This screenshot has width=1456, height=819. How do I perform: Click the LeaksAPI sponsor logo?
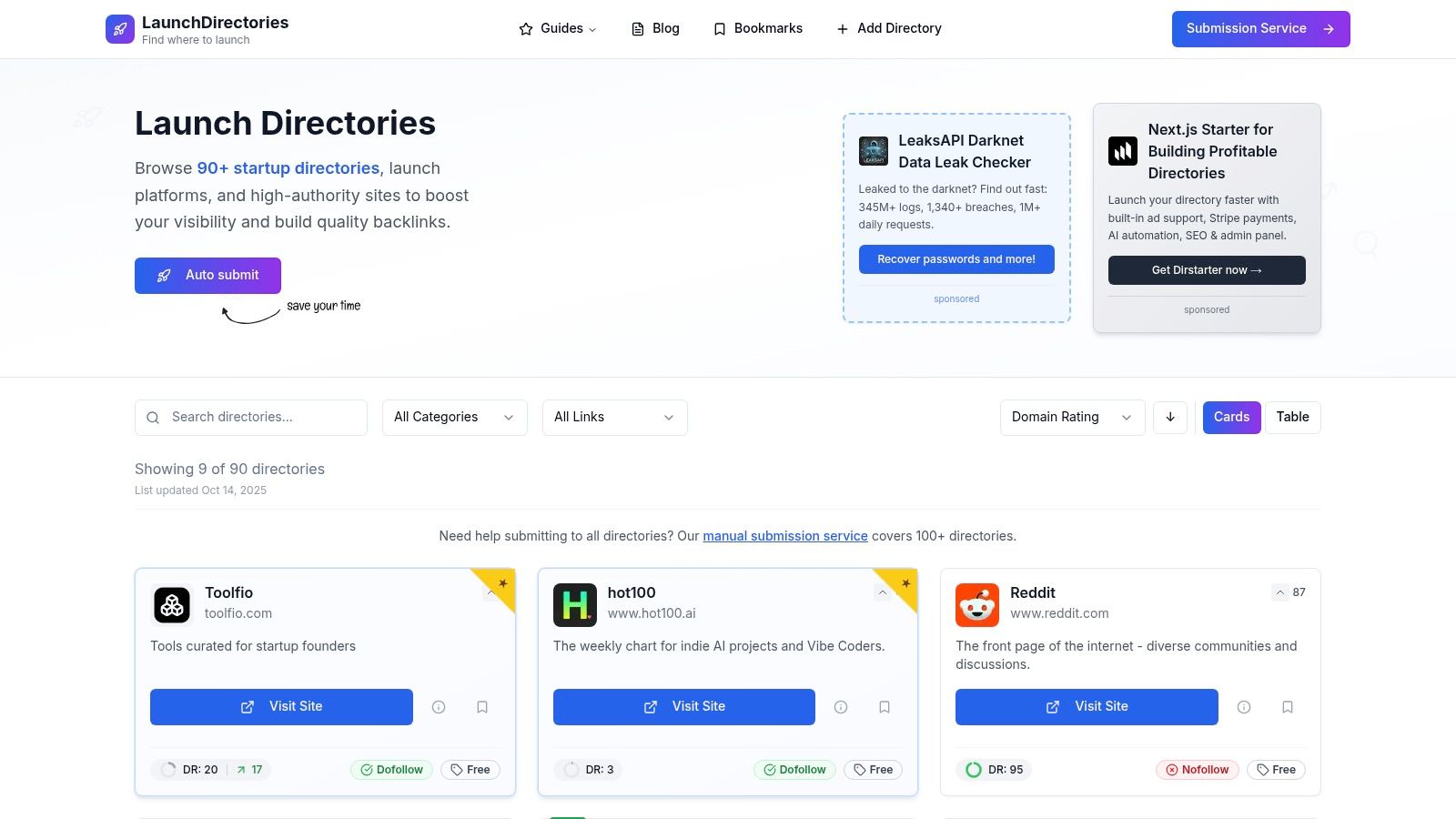coord(873,151)
